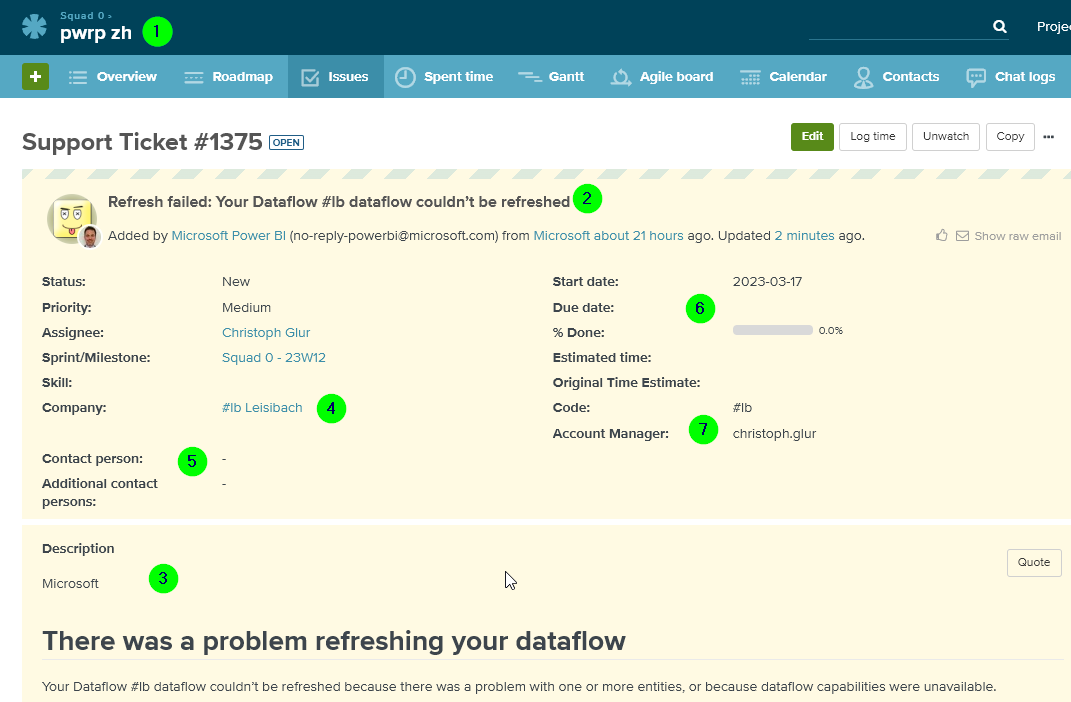Screen dimensions: 1071x702
Task: Go to the Contacts tab
Action: coord(896,76)
